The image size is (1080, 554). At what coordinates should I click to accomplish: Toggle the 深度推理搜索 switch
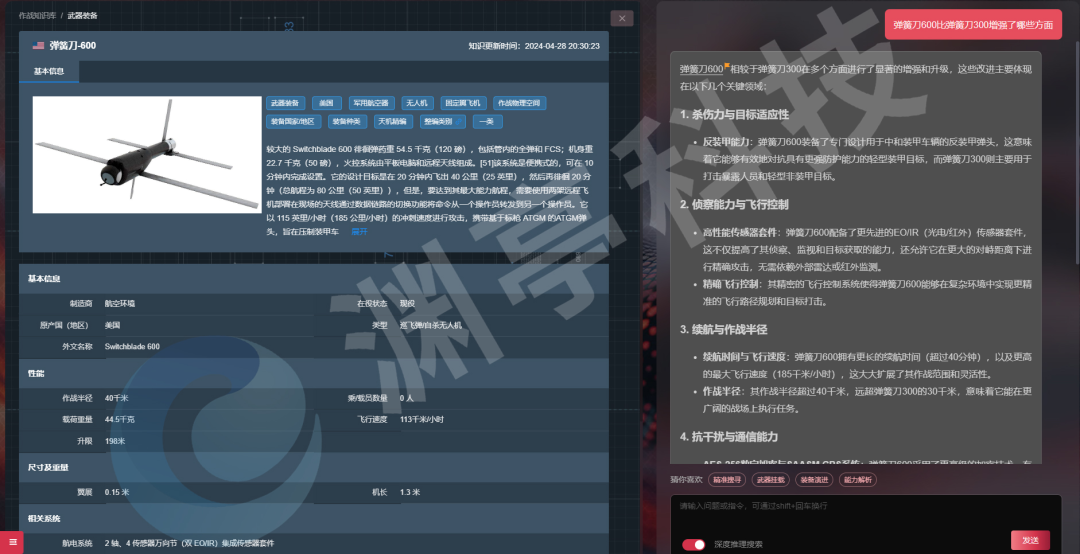tap(694, 544)
